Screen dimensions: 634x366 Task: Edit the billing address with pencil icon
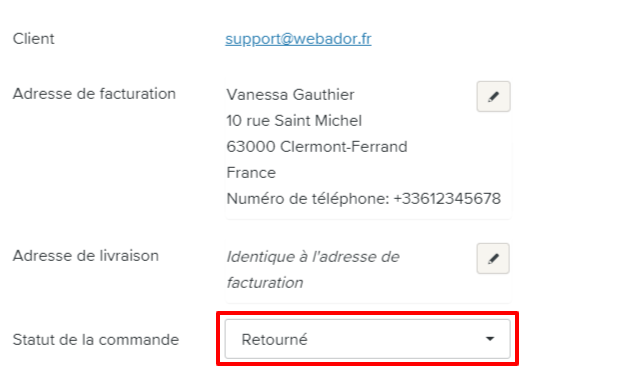click(493, 97)
